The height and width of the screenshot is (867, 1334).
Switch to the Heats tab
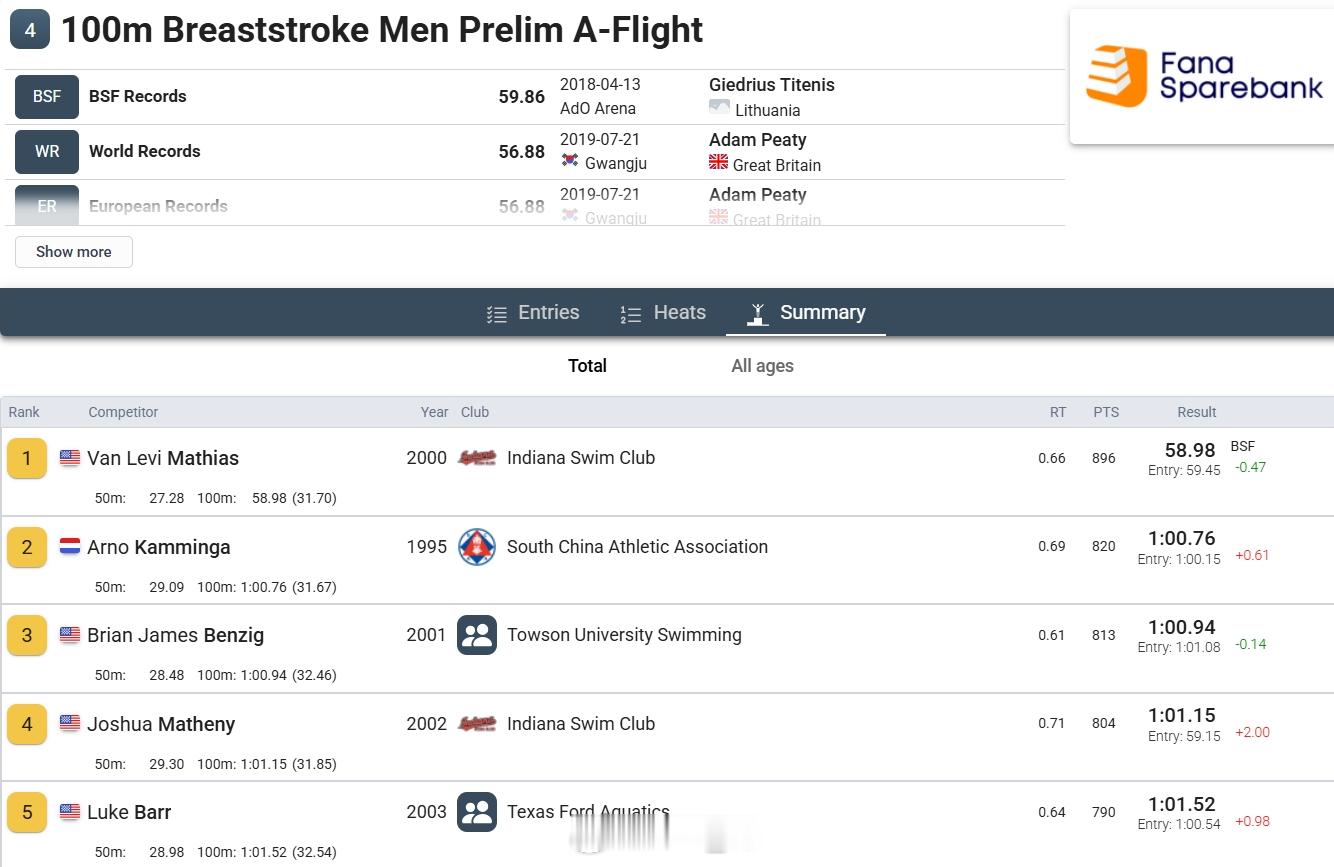click(x=663, y=313)
